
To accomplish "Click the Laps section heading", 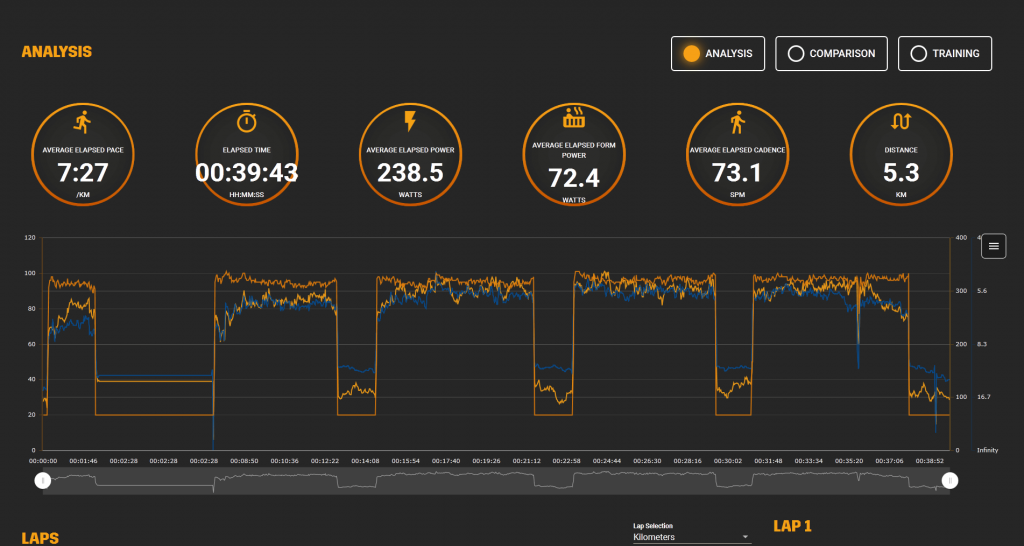I will pyautogui.click(x=40, y=538).
